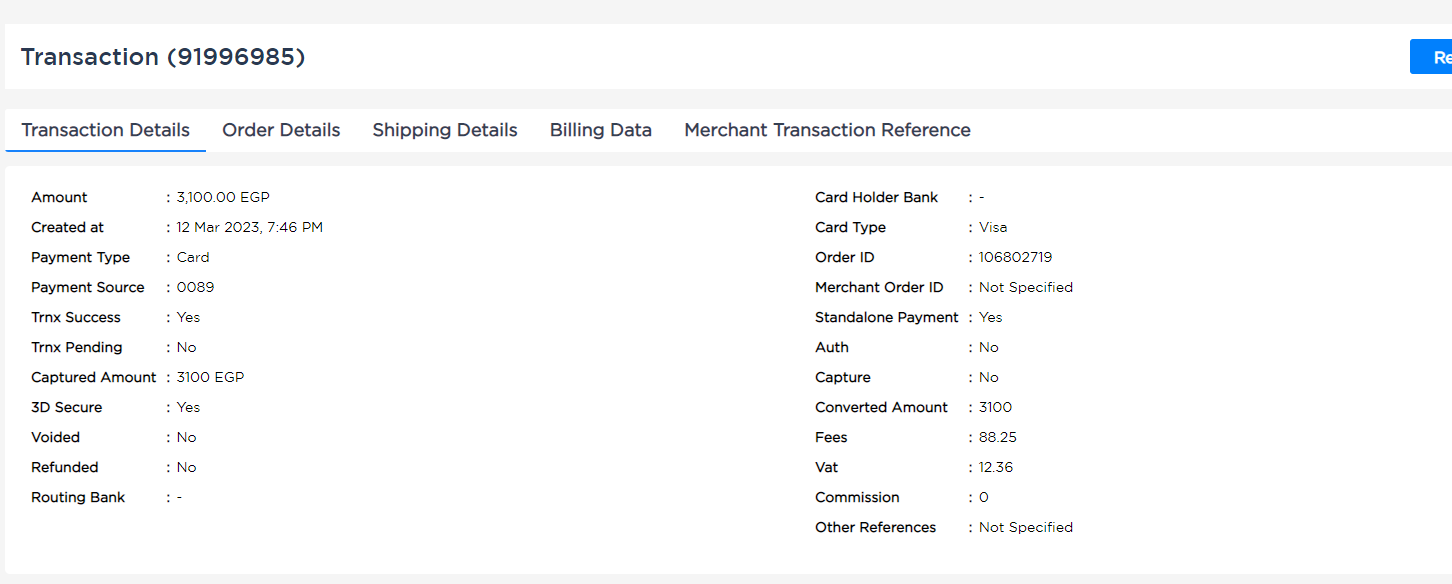
Task: Select the Billing Data tab
Action: click(x=601, y=130)
